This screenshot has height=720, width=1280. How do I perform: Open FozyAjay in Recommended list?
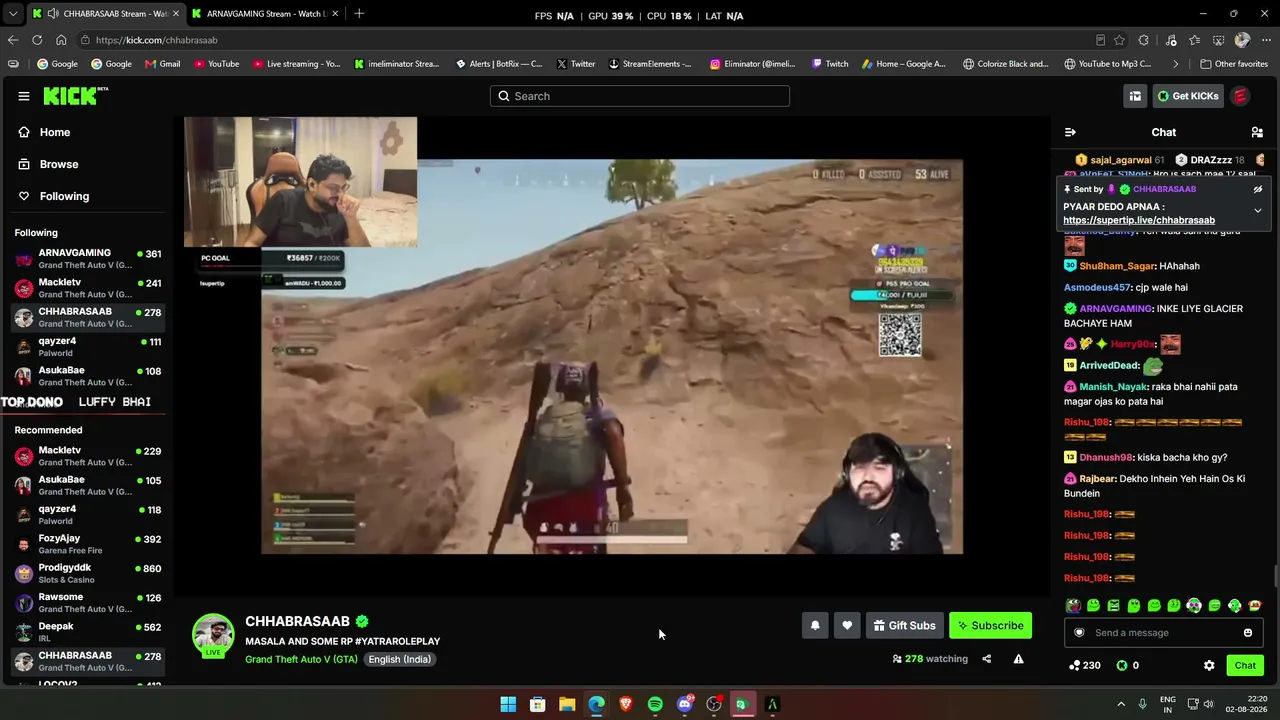click(87, 544)
